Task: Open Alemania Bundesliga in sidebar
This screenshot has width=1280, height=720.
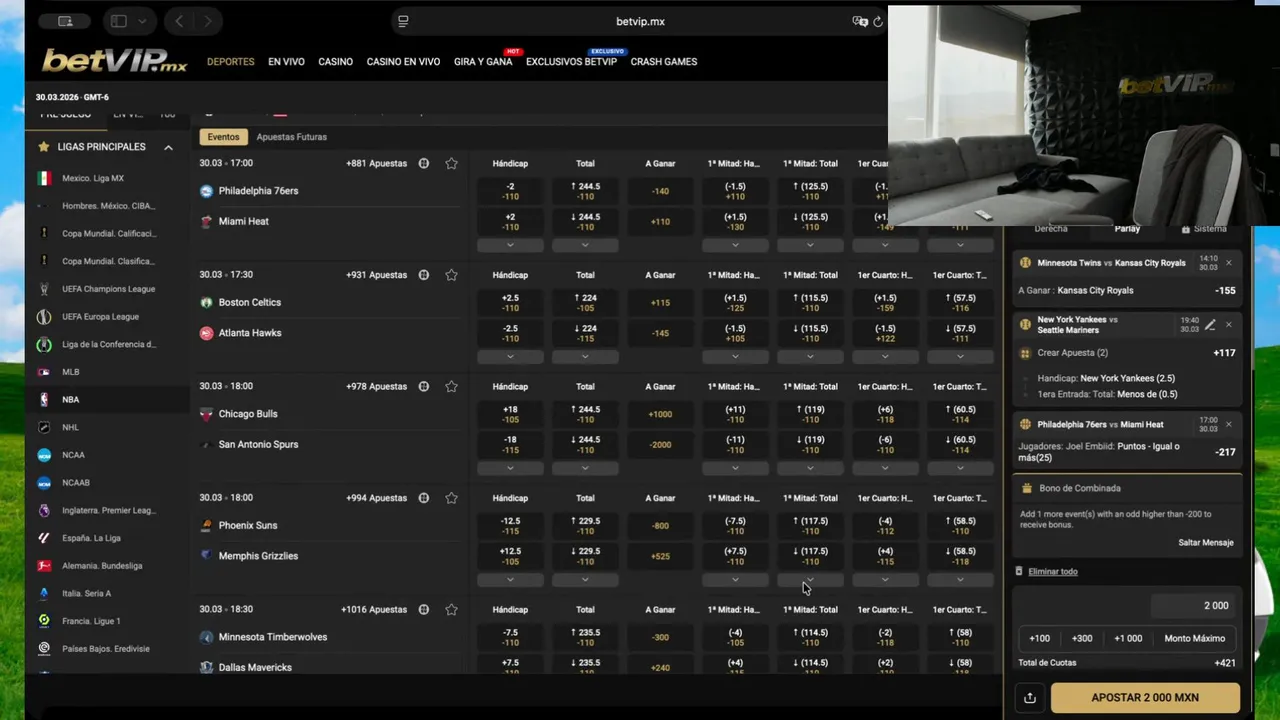Action: click(102, 566)
